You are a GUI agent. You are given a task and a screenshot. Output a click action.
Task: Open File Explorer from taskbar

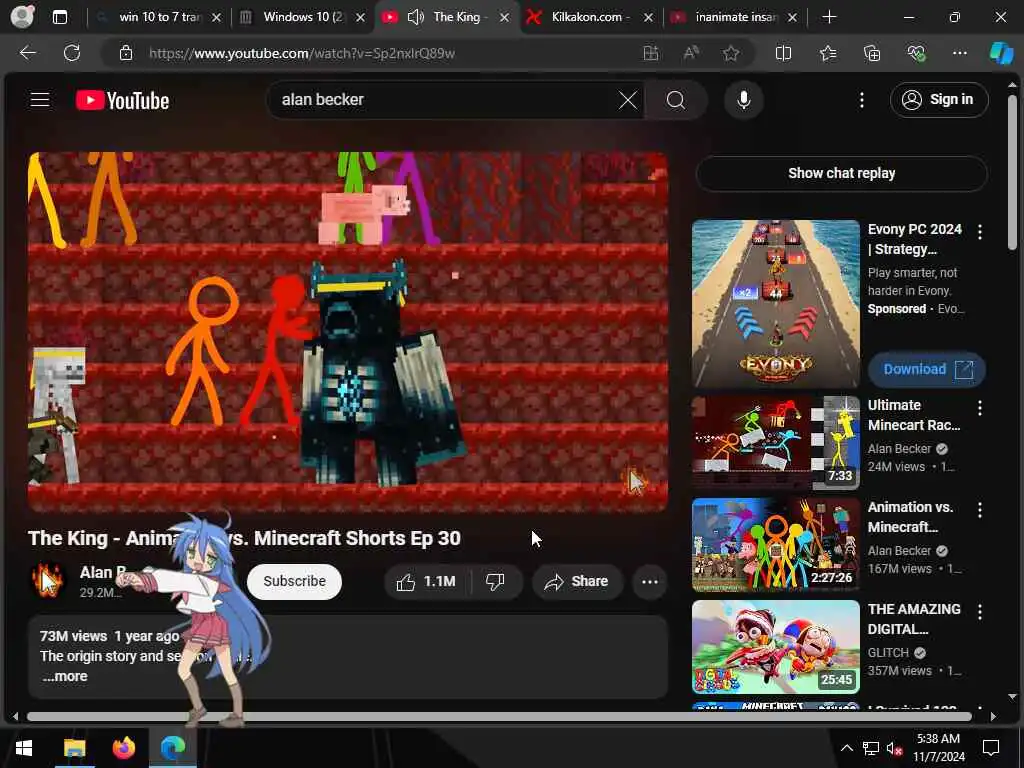pyautogui.click(x=75, y=748)
